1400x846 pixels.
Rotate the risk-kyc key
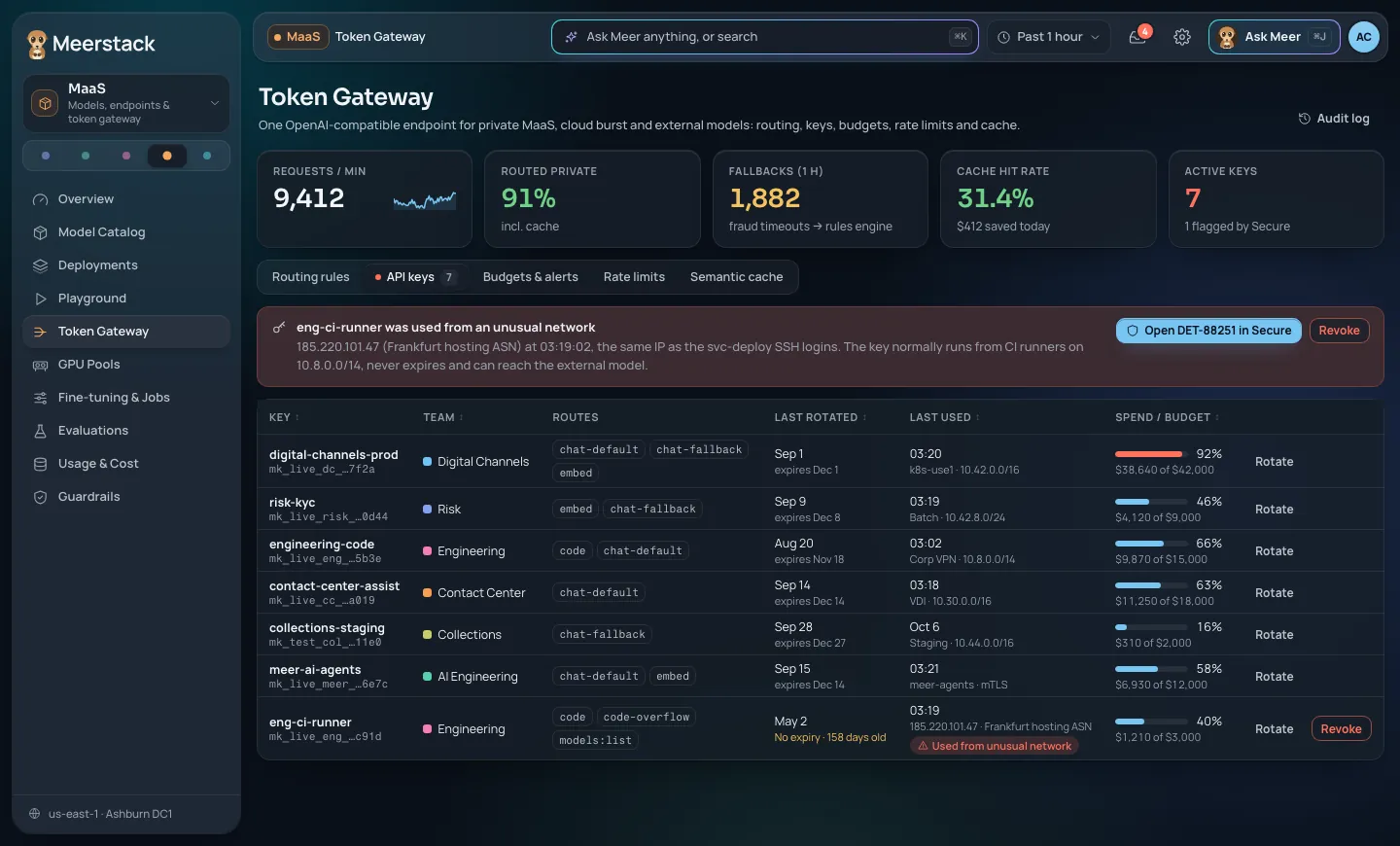point(1274,510)
